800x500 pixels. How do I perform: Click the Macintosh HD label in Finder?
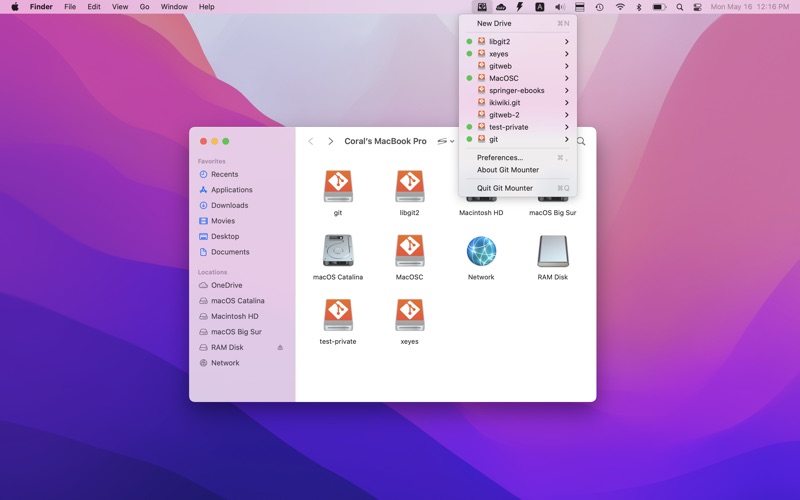(x=481, y=213)
